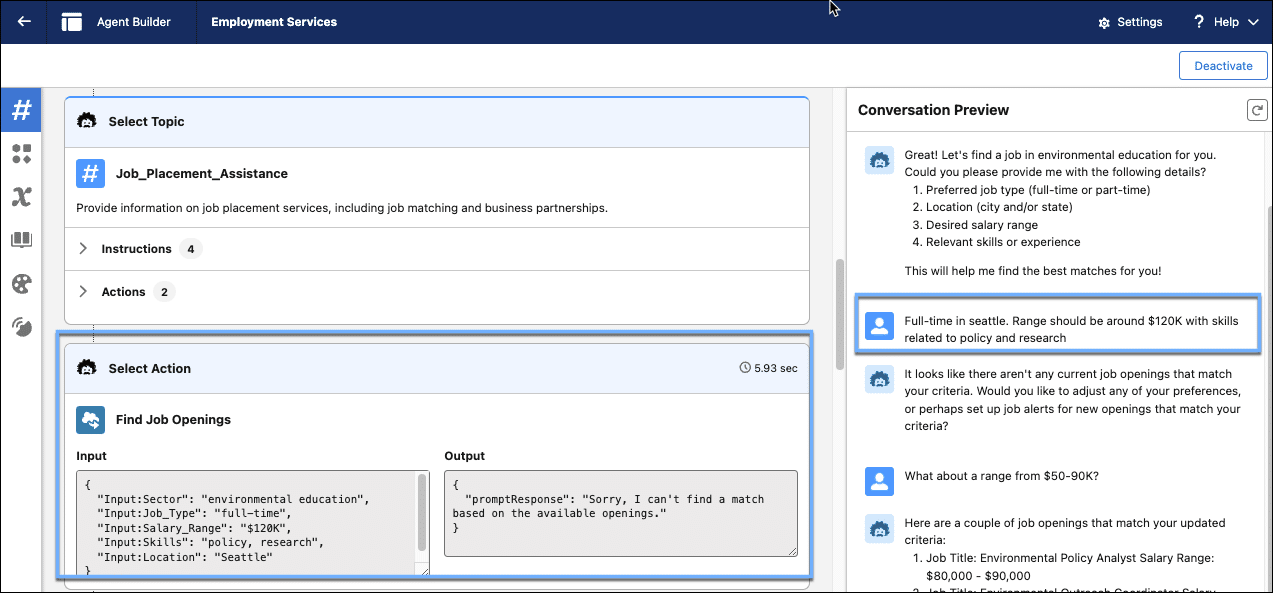This screenshot has height=593, width=1273.
Task: Click the Find Job Openings action icon
Action: coord(90,420)
